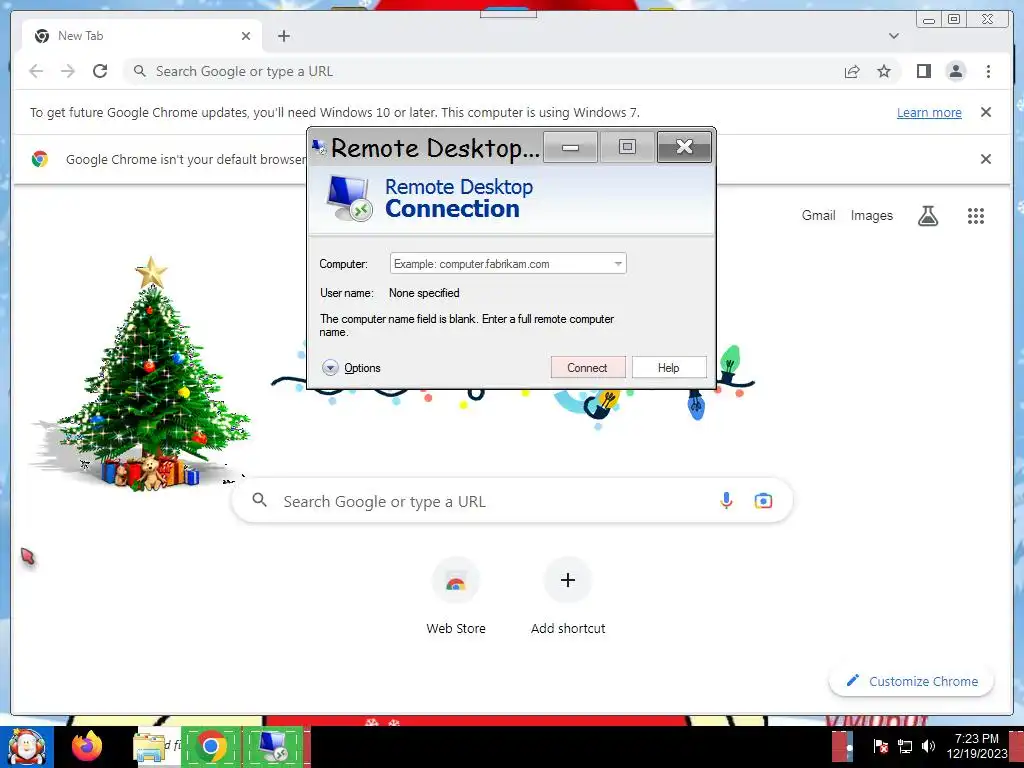1024x768 pixels.
Task: Click Help in Remote Desktop Connection
Action: [669, 368]
